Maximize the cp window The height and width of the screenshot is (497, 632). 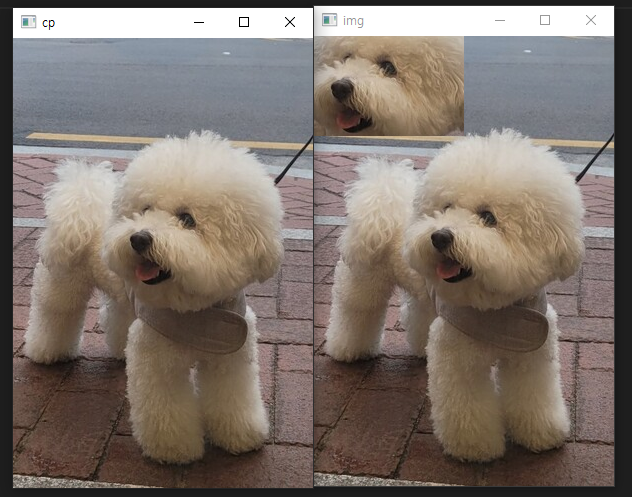pos(244,22)
